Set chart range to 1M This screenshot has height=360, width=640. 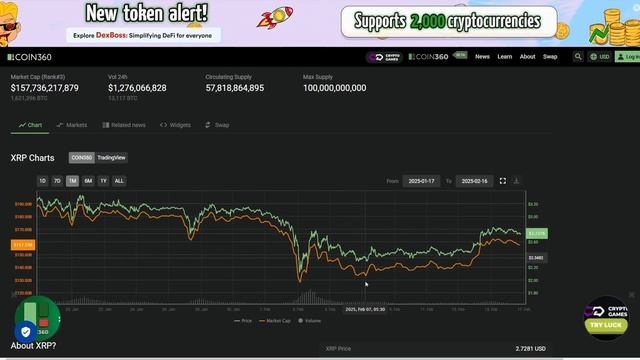[x=72, y=181]
